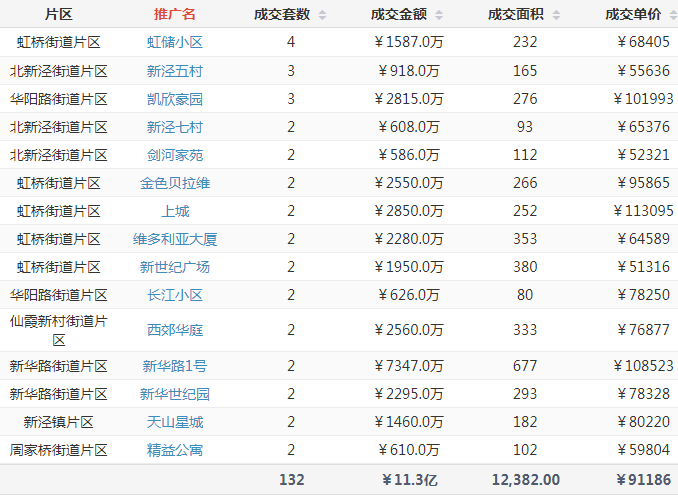Viewport: 678px width, 496px height.
Task: Open the 精益公寓 link
Action: click(175, 450)
